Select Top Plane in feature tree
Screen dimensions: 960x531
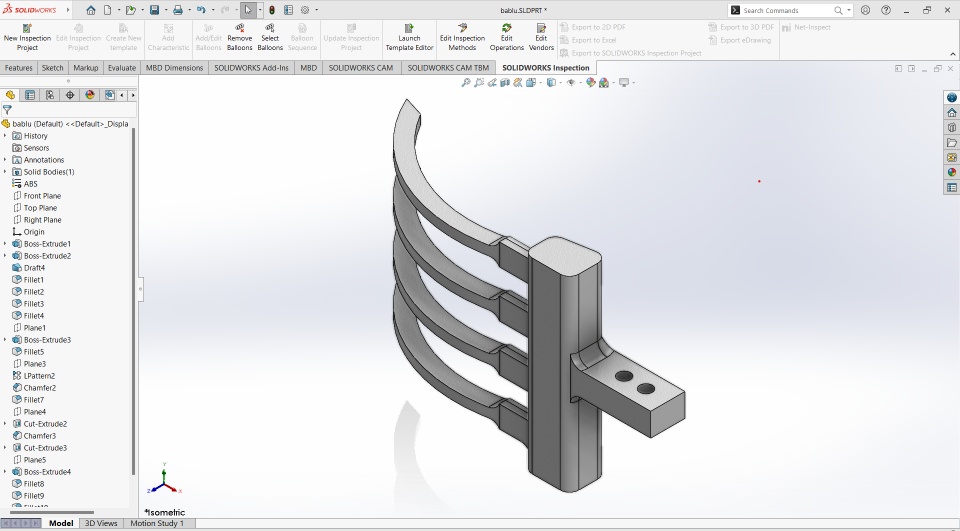(x=40, y=208)
